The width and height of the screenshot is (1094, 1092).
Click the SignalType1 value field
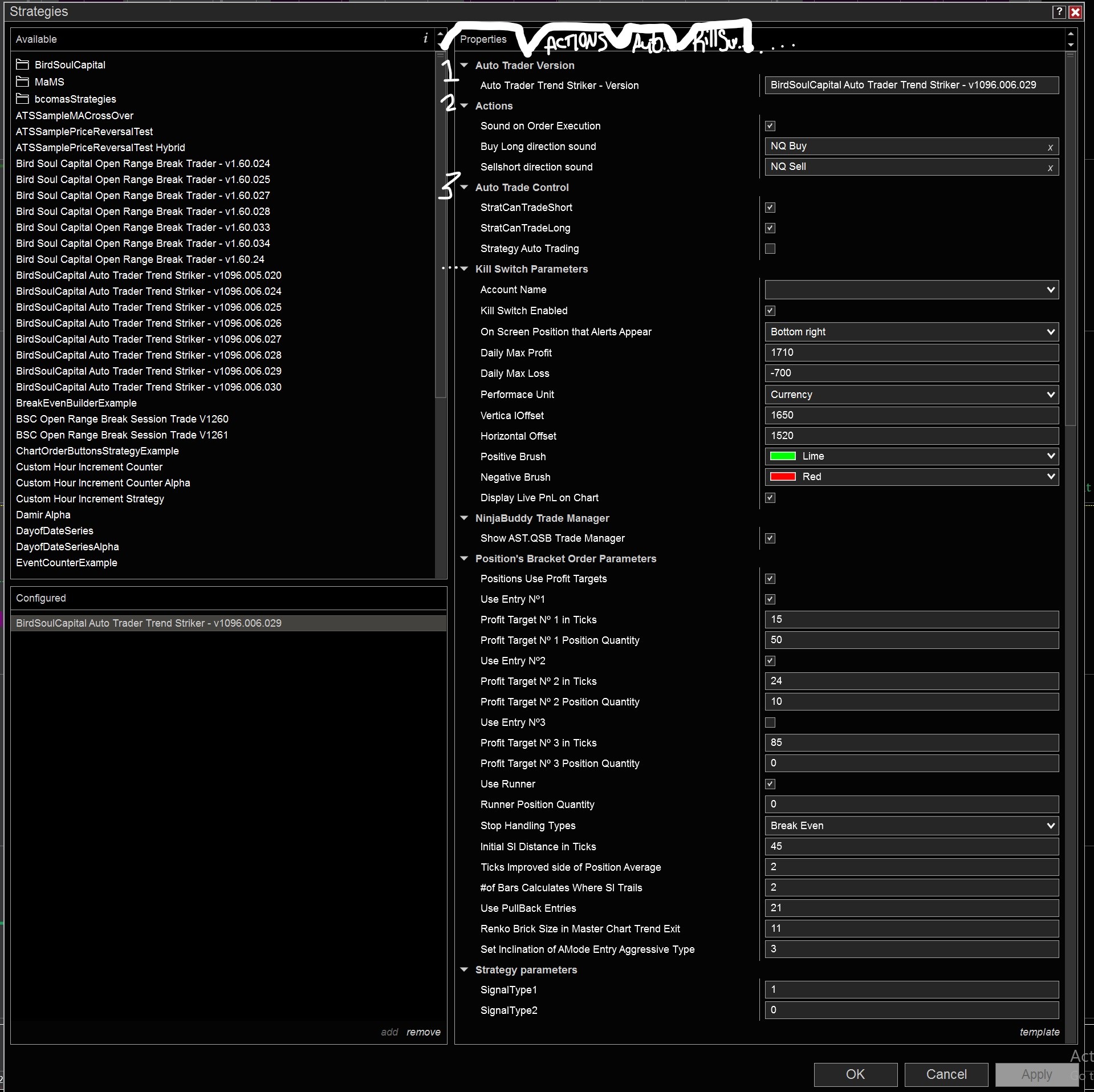(912, 989)
